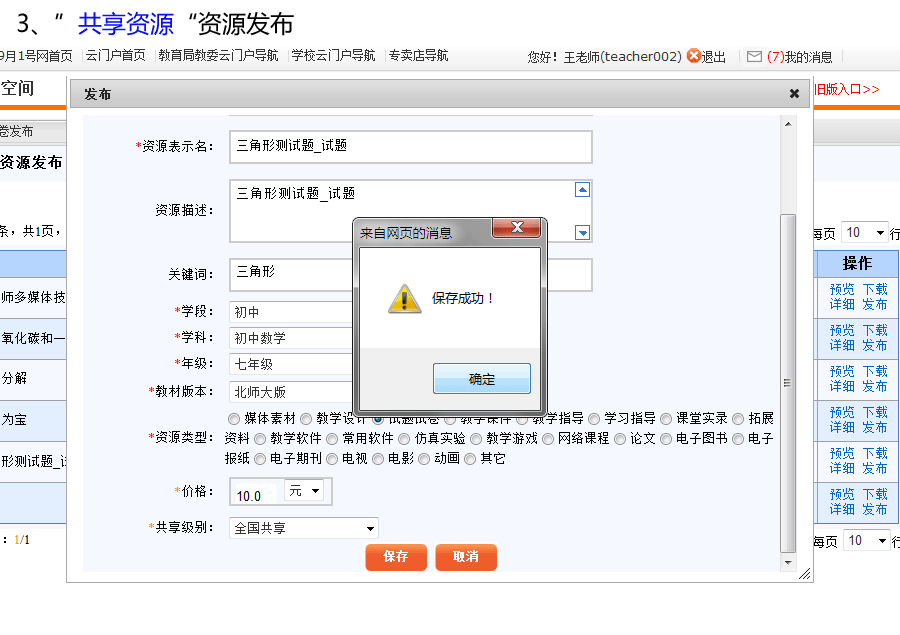Viewport: 900px width, 635px height.
Task: Click the dialog resize grip in the corner
Action: 804,574
